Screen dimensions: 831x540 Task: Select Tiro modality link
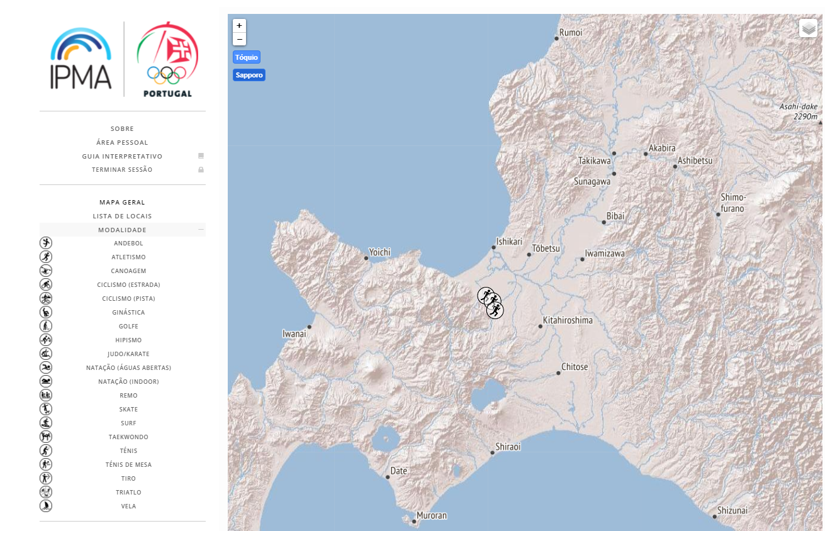tap(129, 479)
